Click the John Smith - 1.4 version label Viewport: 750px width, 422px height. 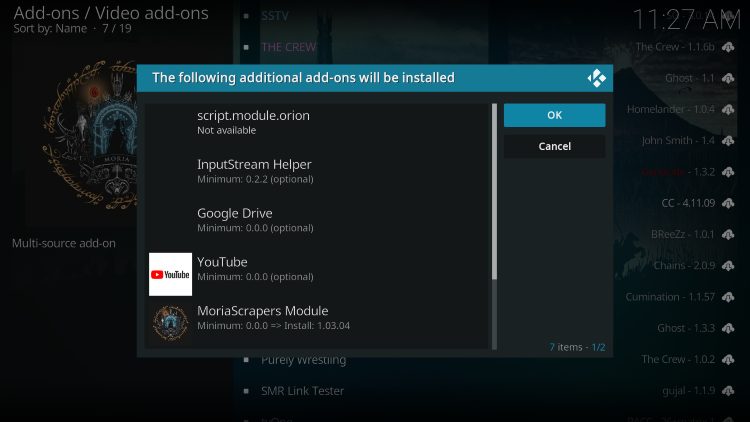coord(678,141)
